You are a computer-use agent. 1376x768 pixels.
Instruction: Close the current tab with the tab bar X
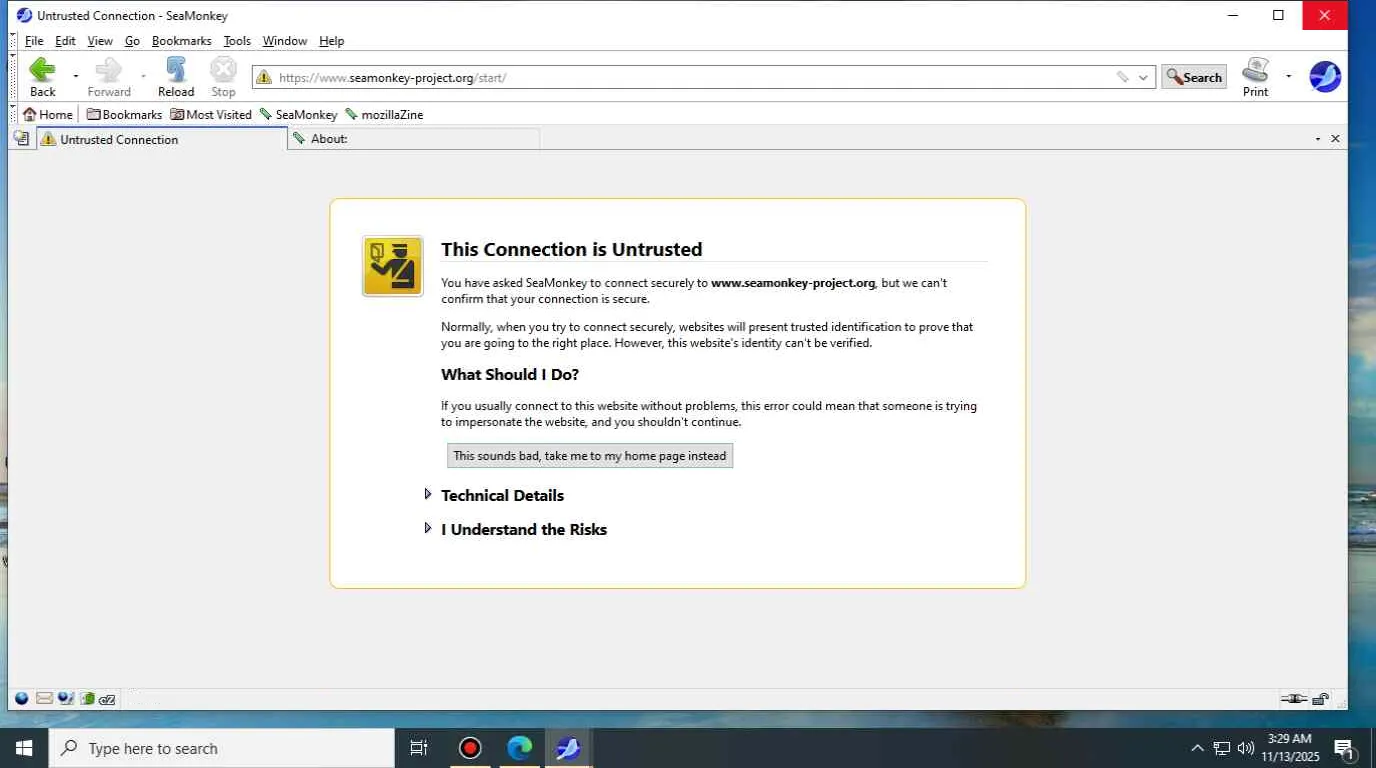click(x=1335, y=139)
